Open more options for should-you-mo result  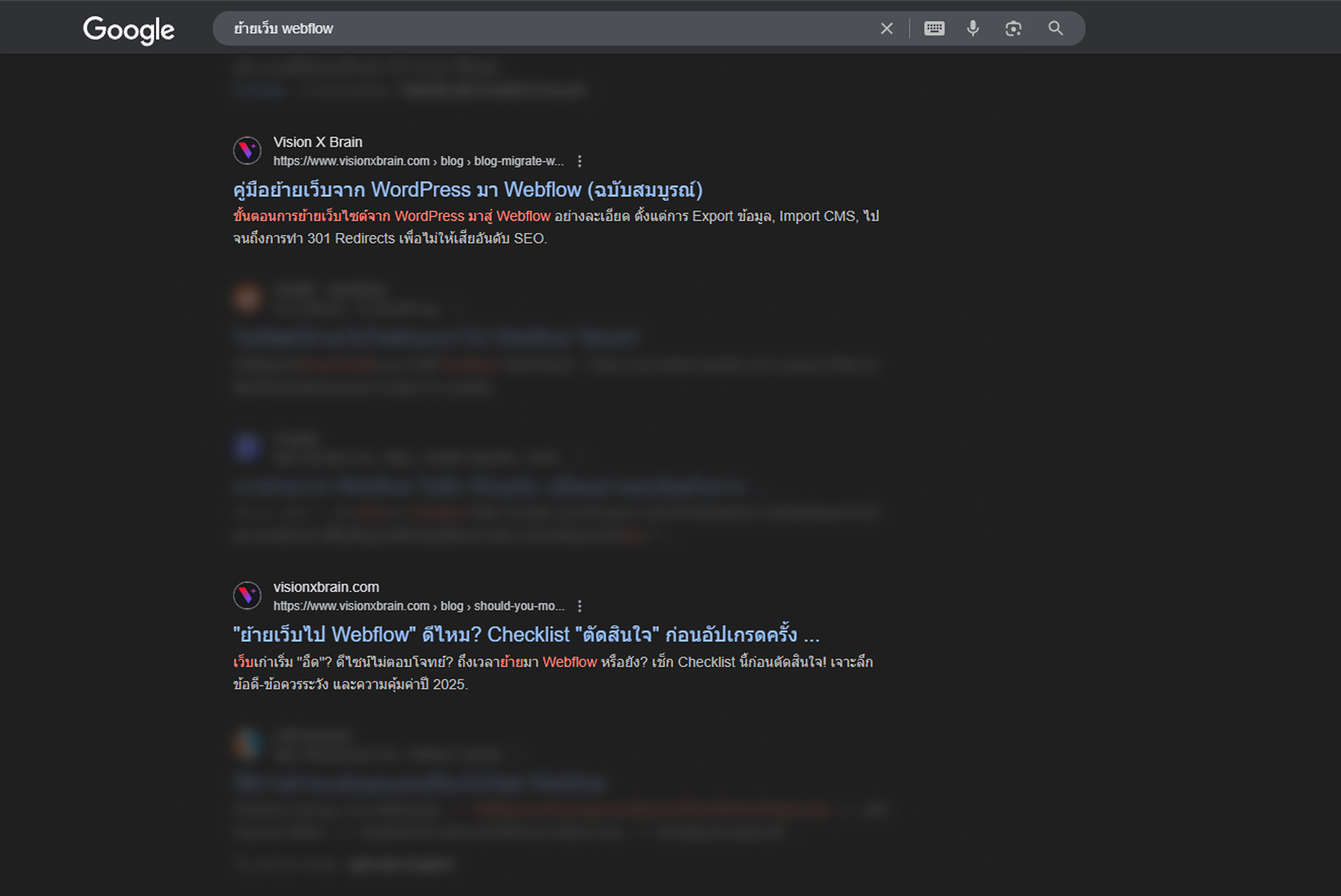pos(579,606)
